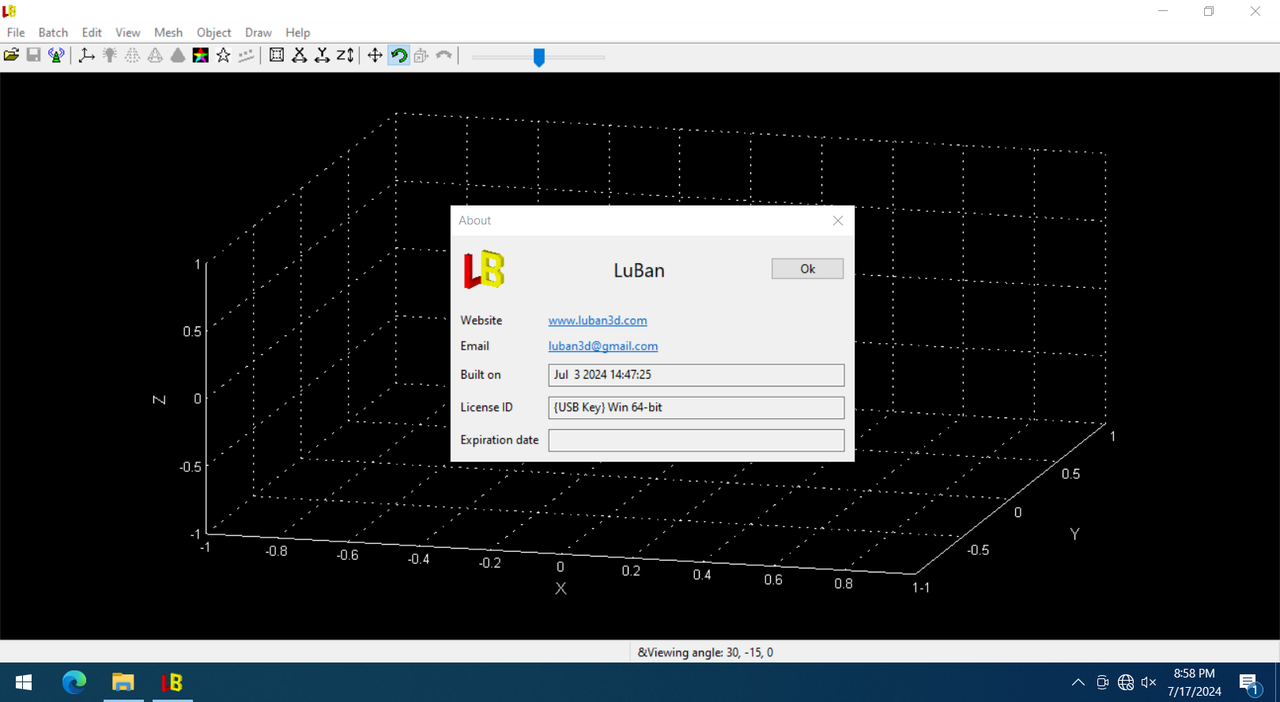1280x702 pixels.
Task: Select the dotted point-cloud cone icon
Action: (x=132, y=56)
